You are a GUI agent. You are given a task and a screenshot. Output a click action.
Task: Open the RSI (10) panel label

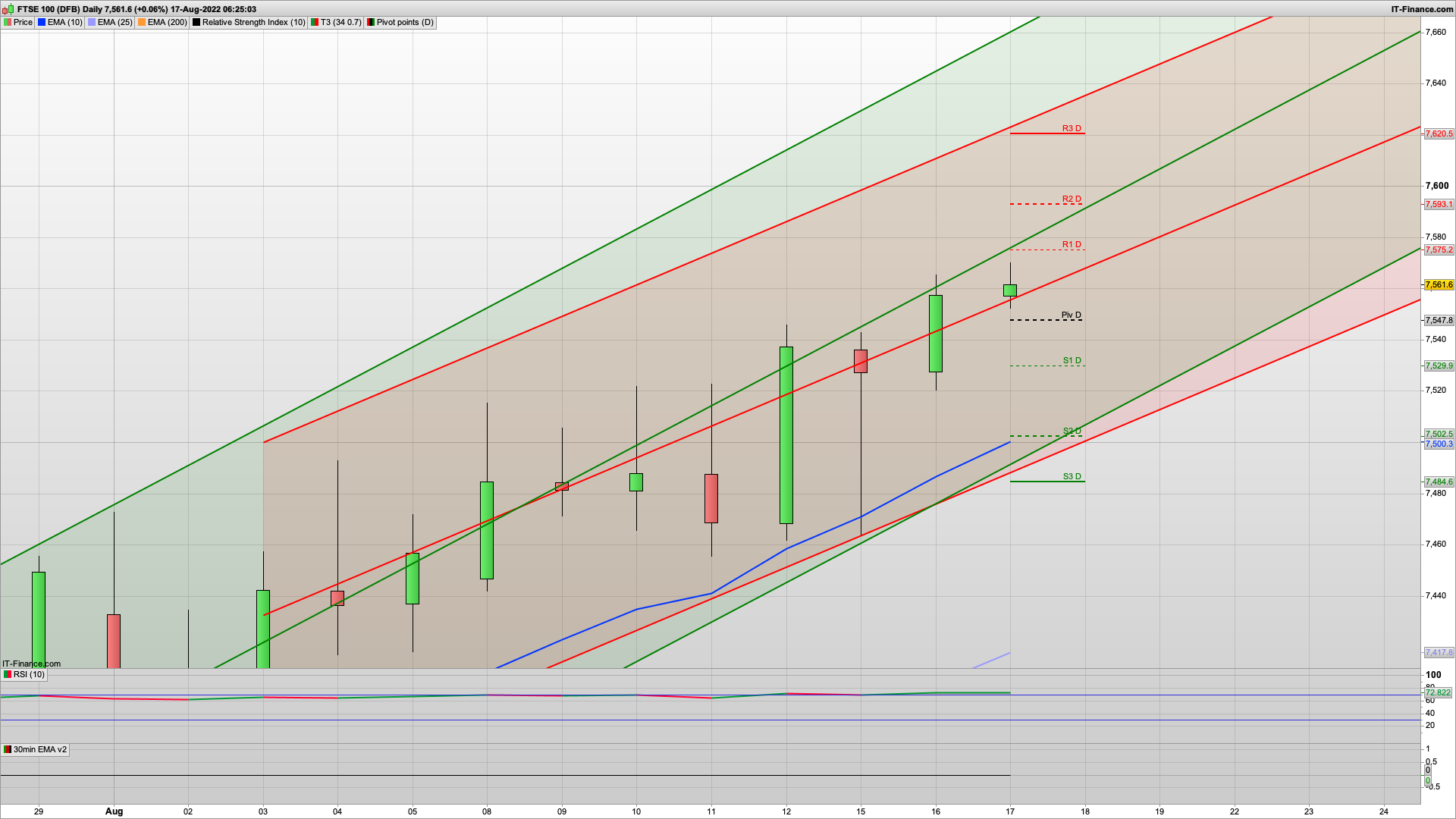click(24, 674)
